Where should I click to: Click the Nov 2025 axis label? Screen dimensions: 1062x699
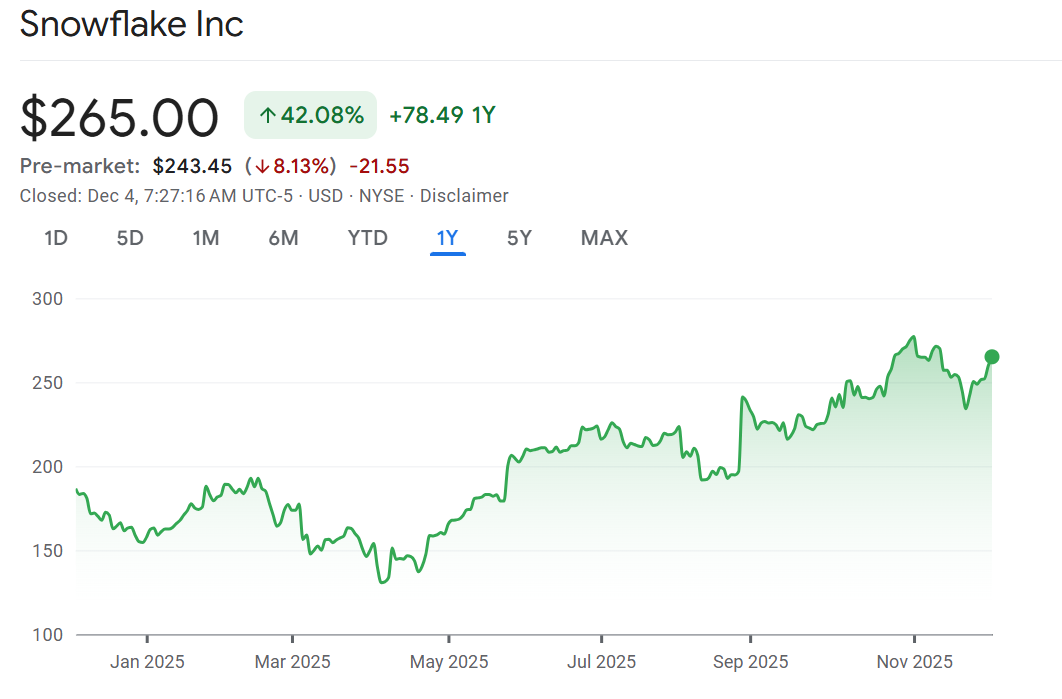(x=914, y=662)
